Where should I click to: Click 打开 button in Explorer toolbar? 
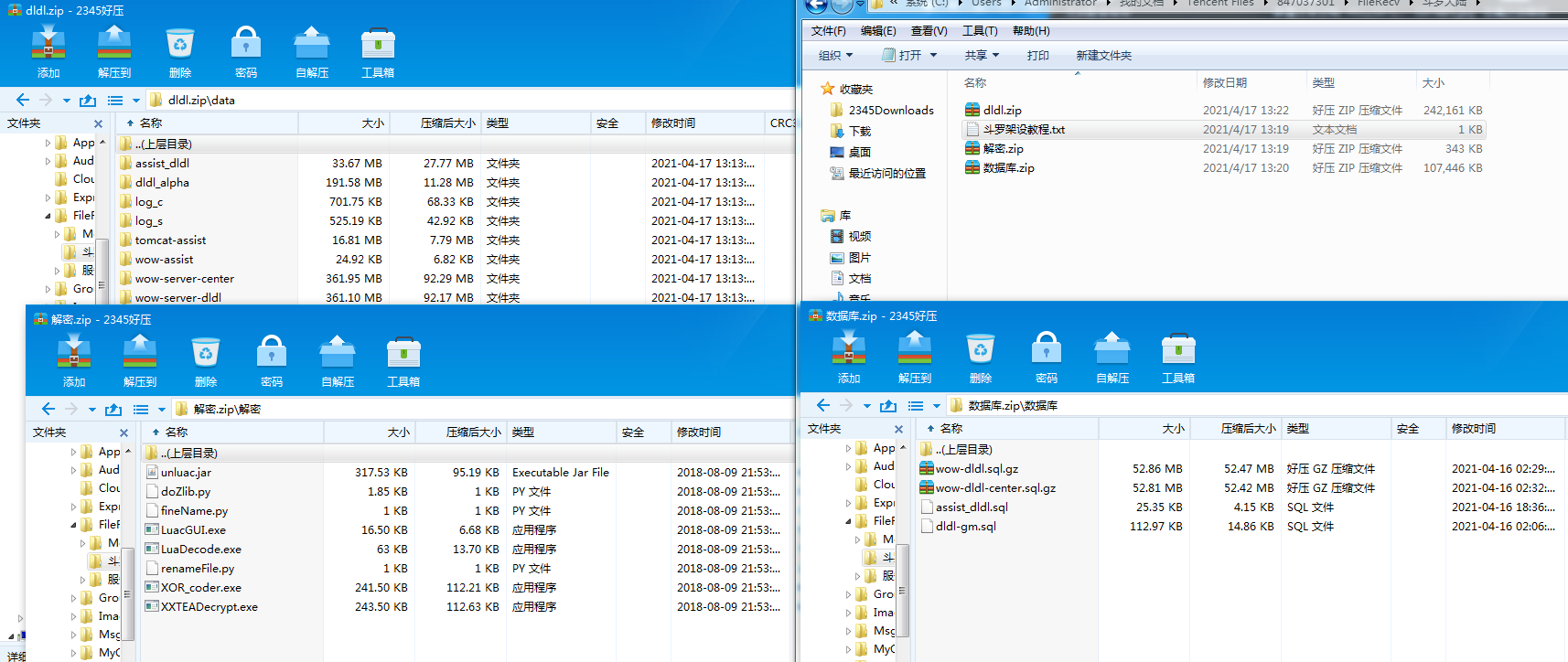click(902, 55)
